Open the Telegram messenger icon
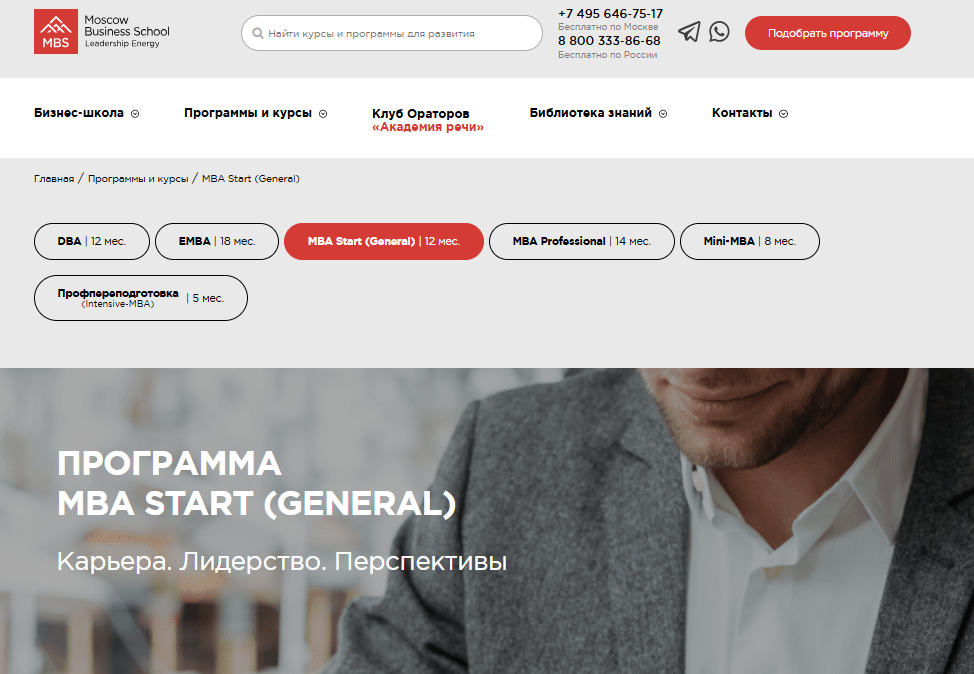Screen dimensions: 974x674 coord(689,32)
